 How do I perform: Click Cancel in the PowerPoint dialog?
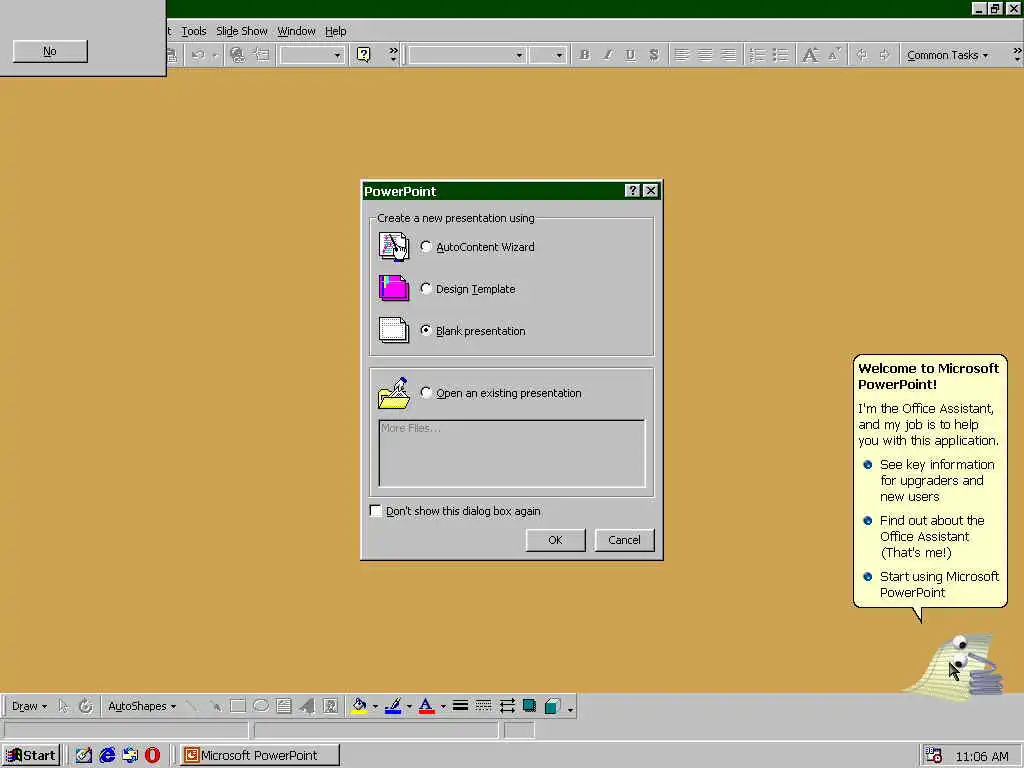[624, 540]
